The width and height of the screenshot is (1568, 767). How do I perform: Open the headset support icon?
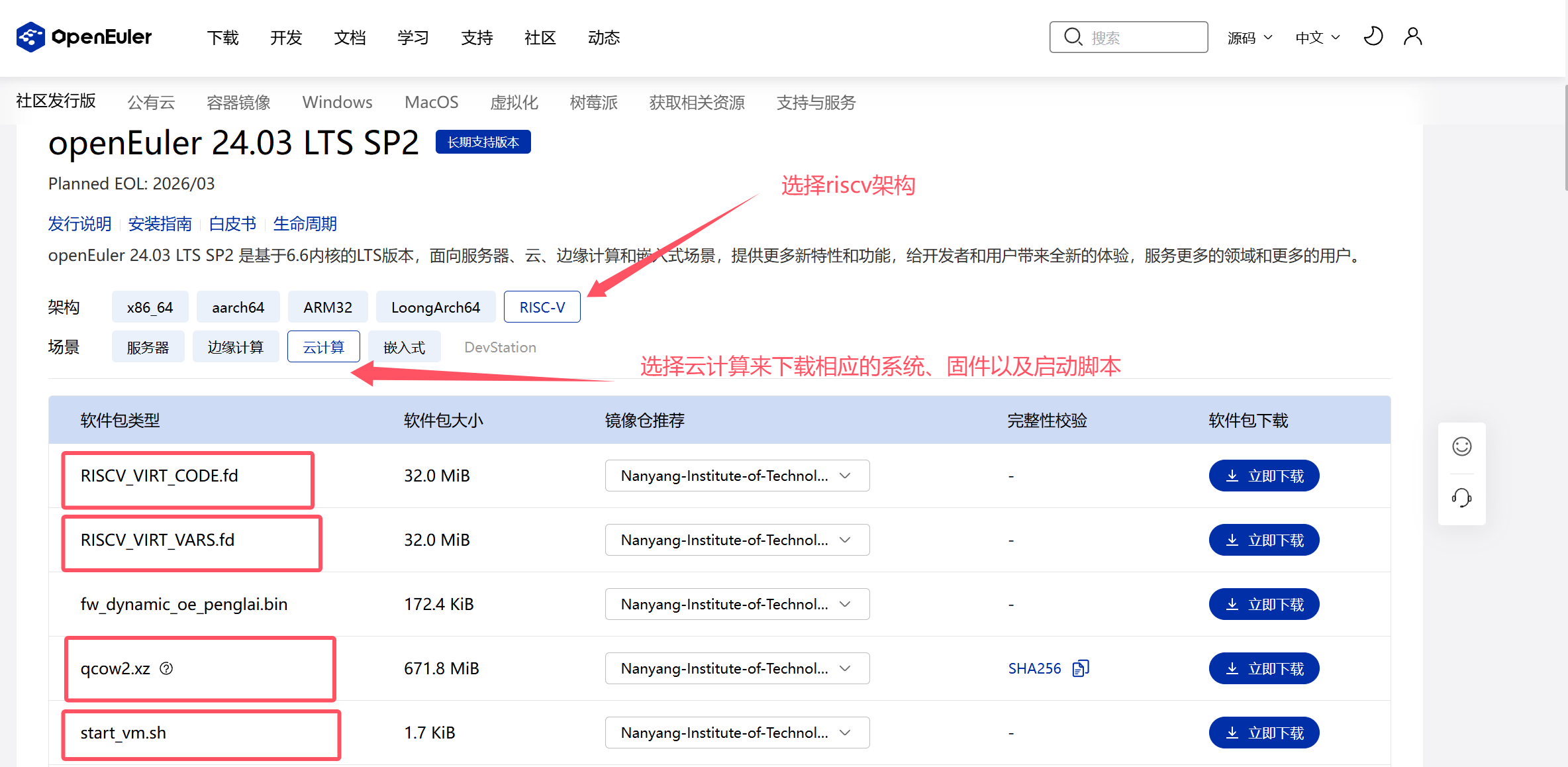(x=1461, y=497)
